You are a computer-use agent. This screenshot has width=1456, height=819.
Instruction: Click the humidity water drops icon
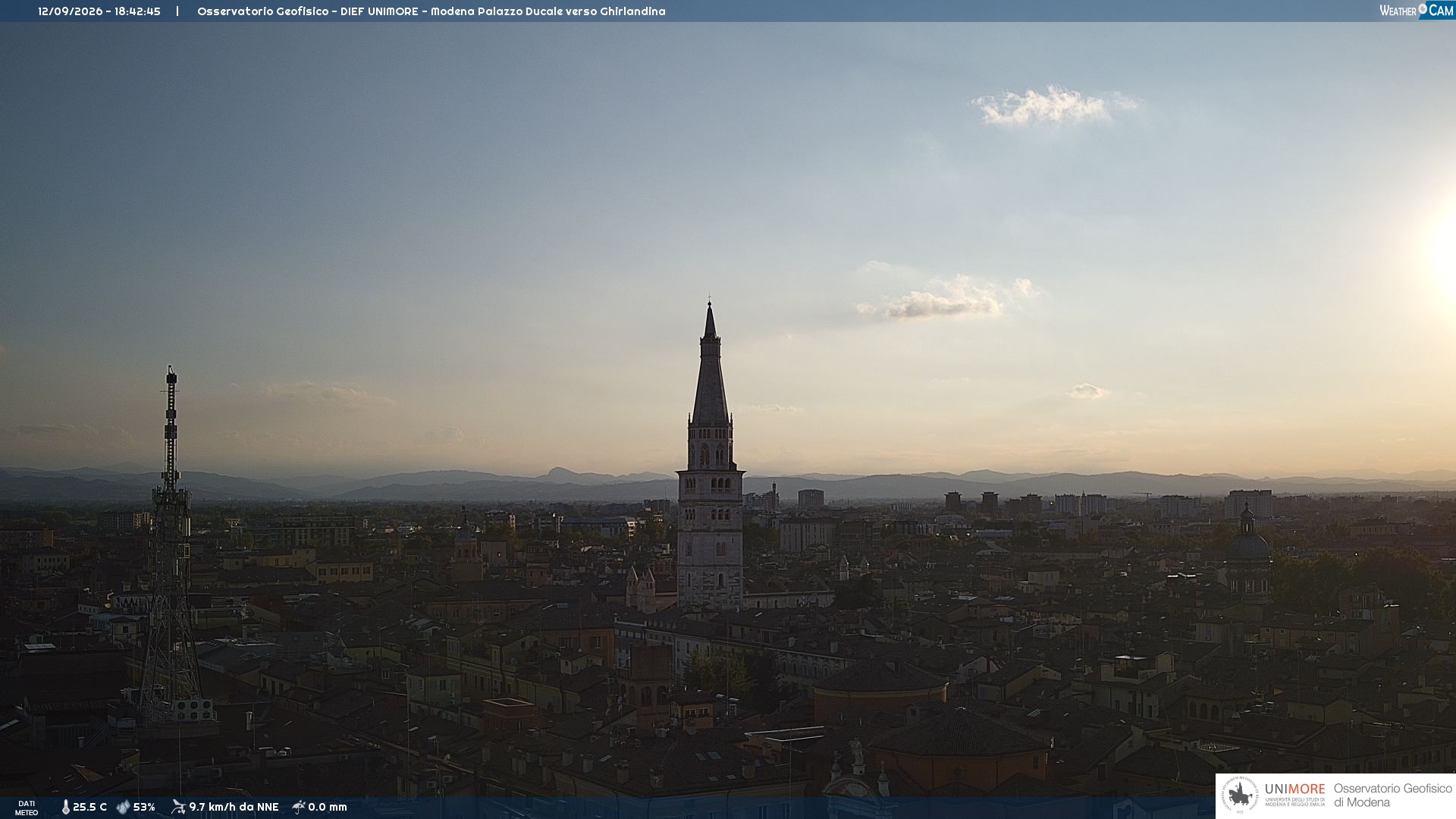(123, 808)
